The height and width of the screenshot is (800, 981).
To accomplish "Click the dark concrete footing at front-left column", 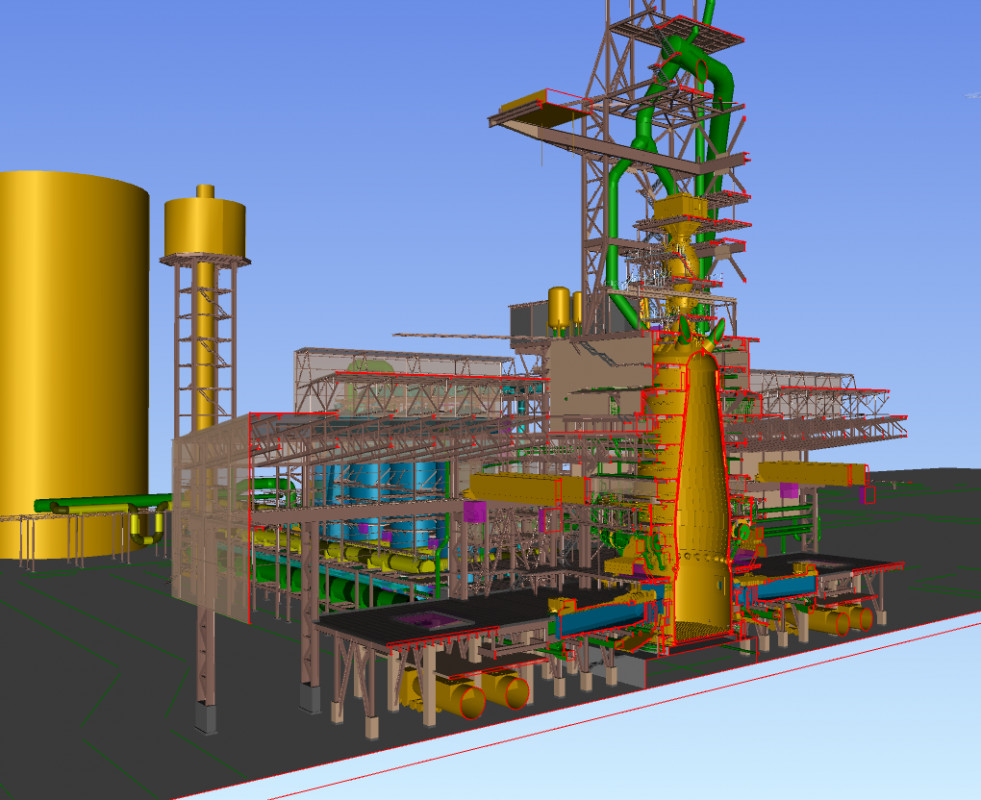I will point(205,717).
